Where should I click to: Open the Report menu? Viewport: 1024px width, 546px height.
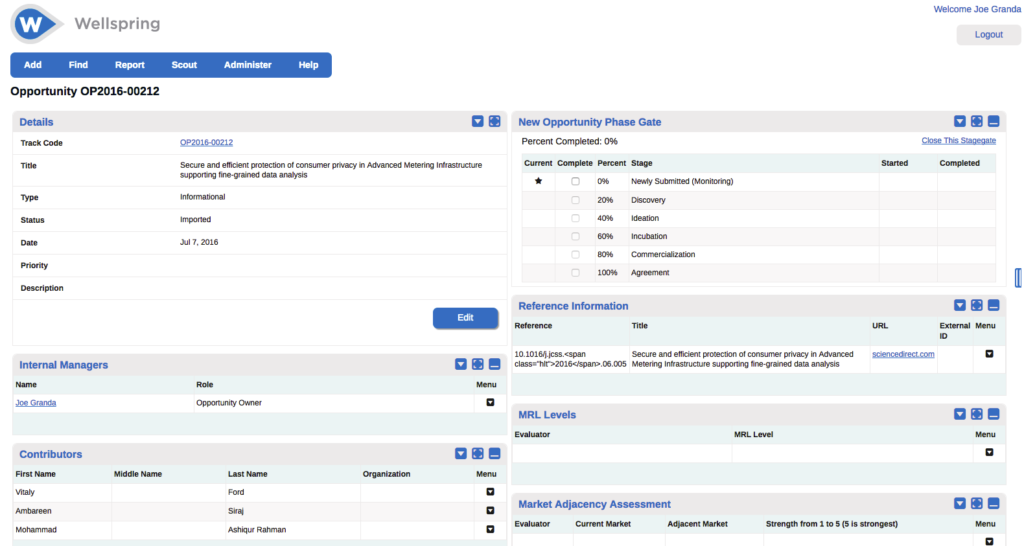(130, 65)
